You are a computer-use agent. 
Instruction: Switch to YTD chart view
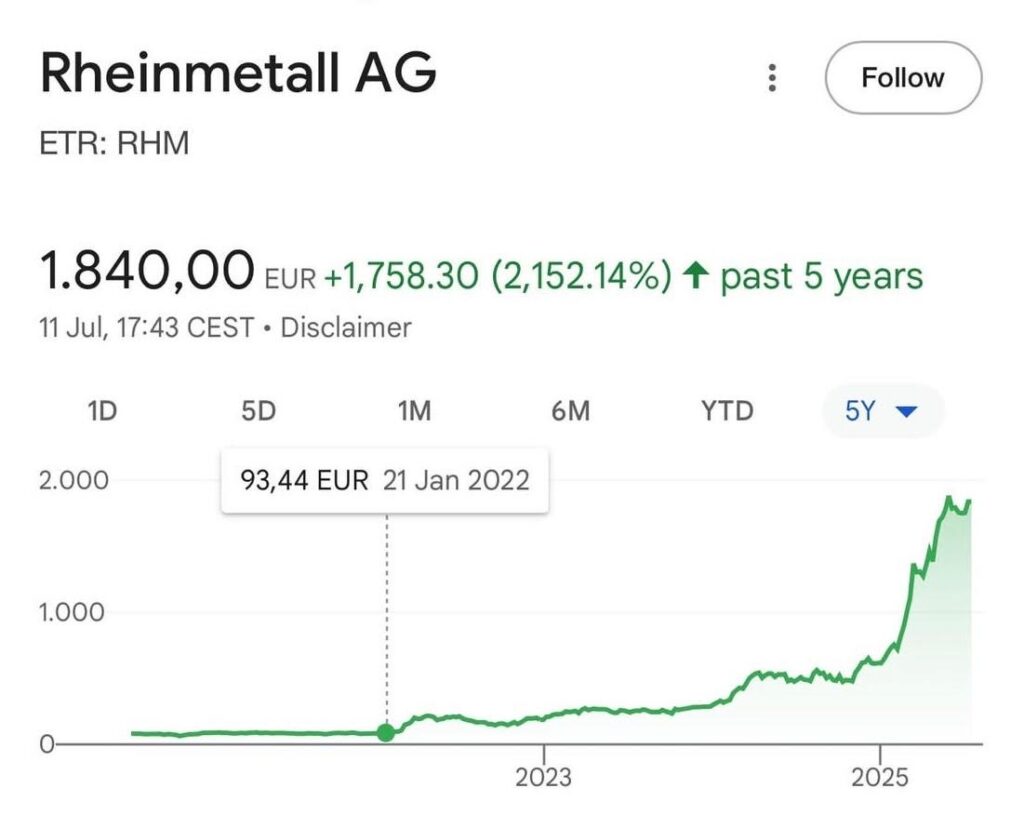click(x=727, y=411)
